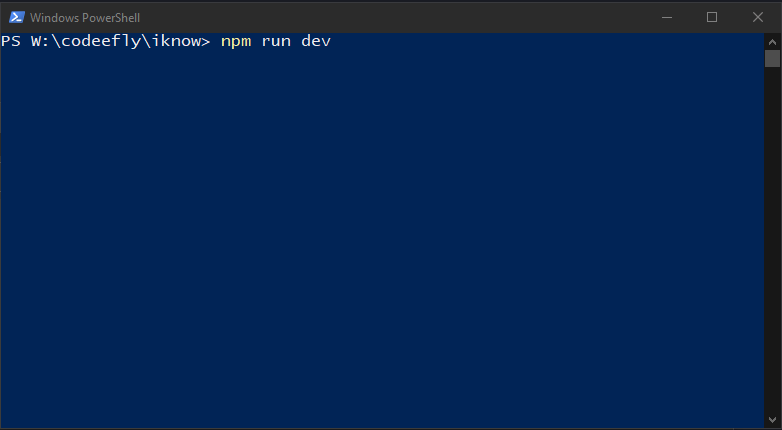The height and width of the screenshot is (430, 782).
Task: Click the scrollbar down arrow
Action: (772, 420)
